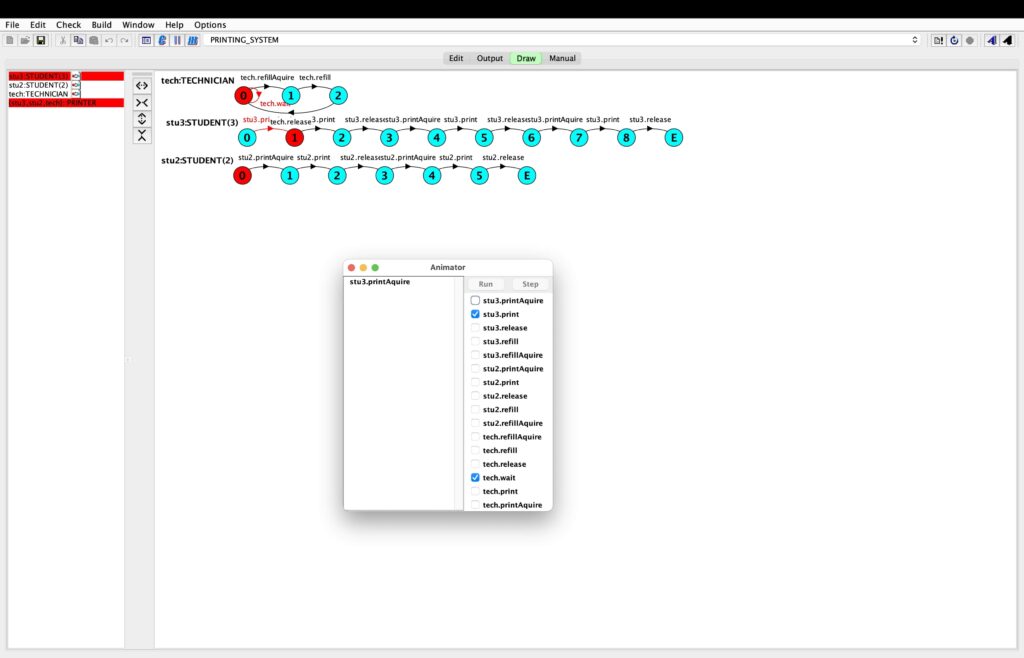This screenshot has height=658, width=1024.
Task: Compress the diagram horizontally with the inward arrows button
Action: [142, 102]
